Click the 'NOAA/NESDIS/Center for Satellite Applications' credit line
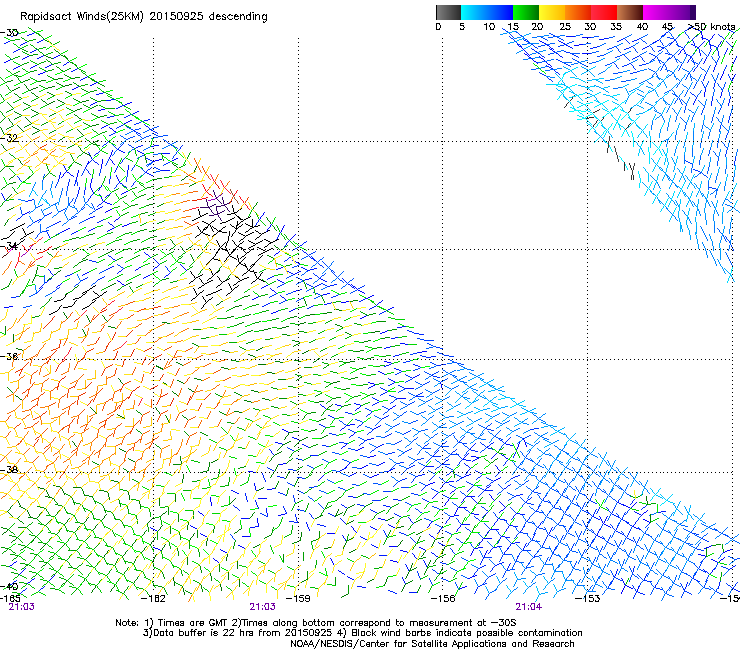Screen dimensions: 740x650 pyautogui.click(x=432, y=644)
